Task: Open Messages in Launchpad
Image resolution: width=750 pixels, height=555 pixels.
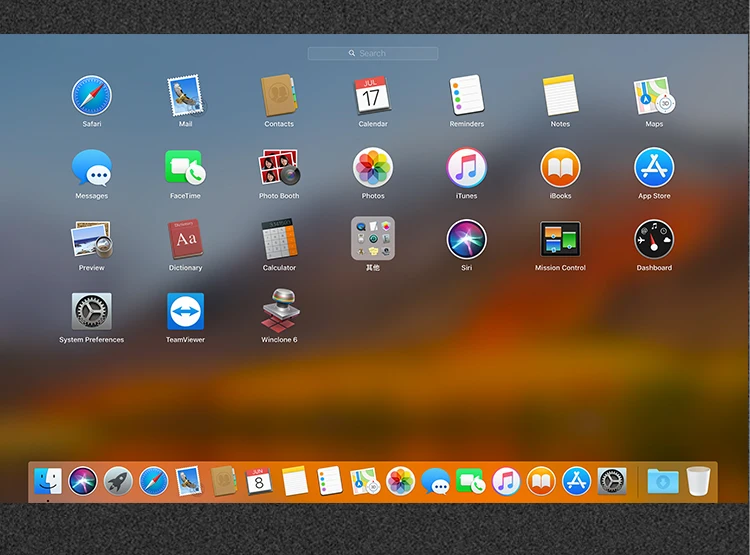Action: pyautogui.click(x=91, y=168)
